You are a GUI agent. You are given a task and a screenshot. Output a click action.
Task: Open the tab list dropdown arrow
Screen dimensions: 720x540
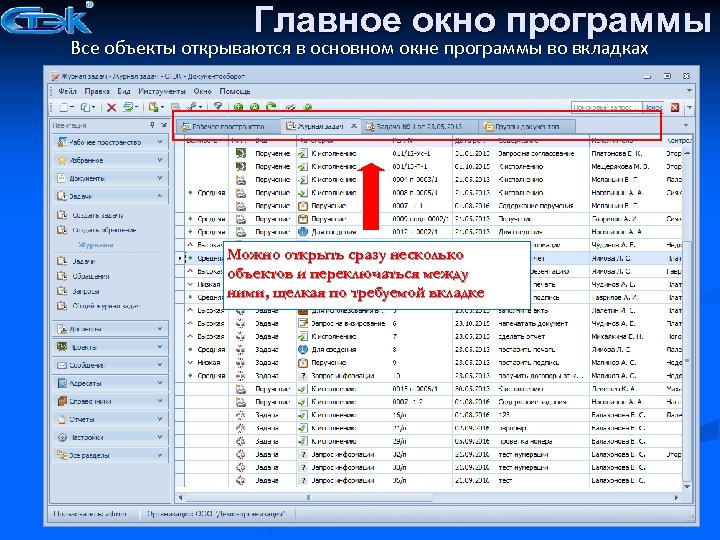click(x=686, y=125)
